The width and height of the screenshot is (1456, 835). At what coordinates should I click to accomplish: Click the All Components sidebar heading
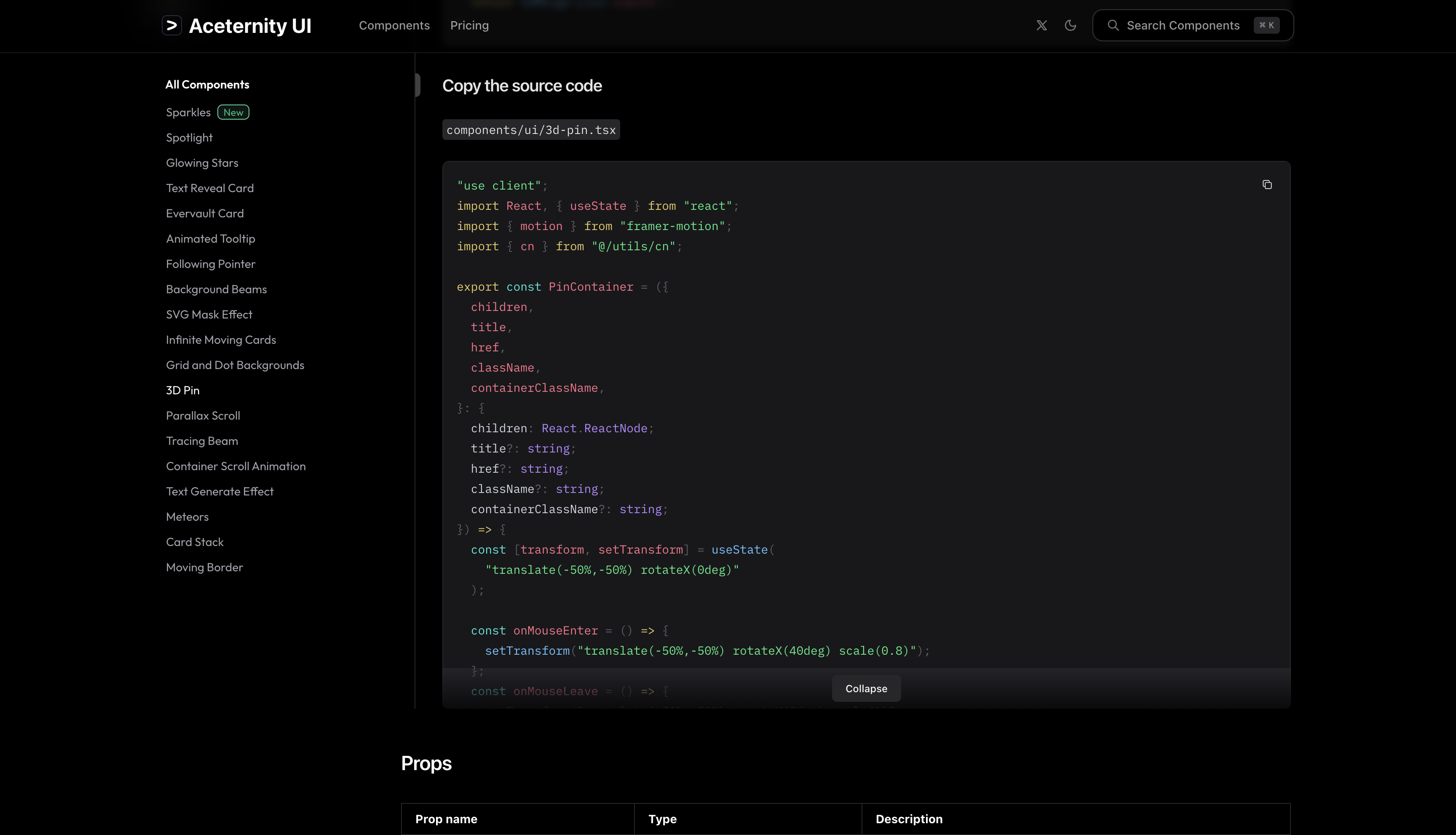tap(207, 84)
